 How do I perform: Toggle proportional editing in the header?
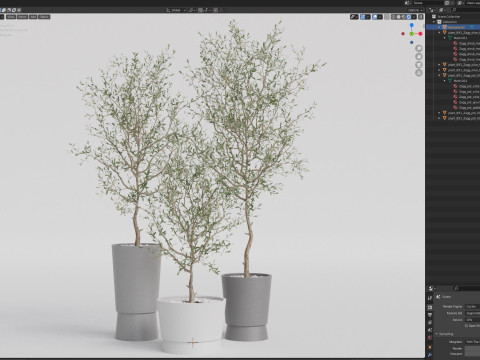pyautogui.click(x=215, y=10)
